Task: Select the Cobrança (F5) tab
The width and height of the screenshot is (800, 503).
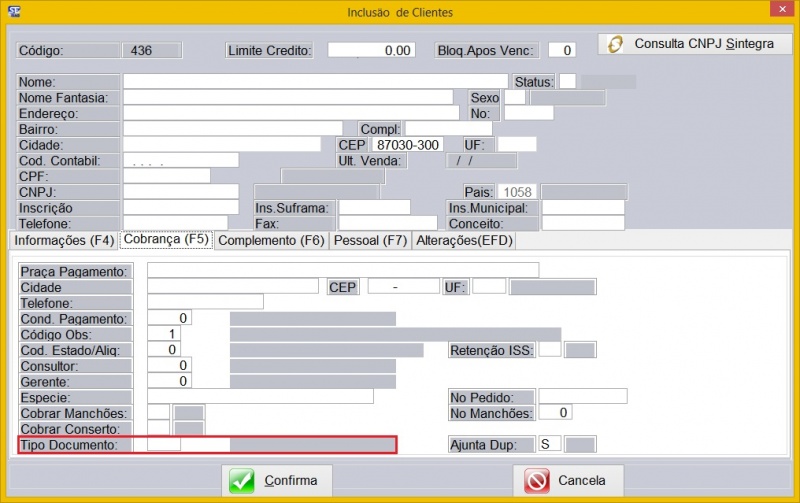Action: pos(166,240)
